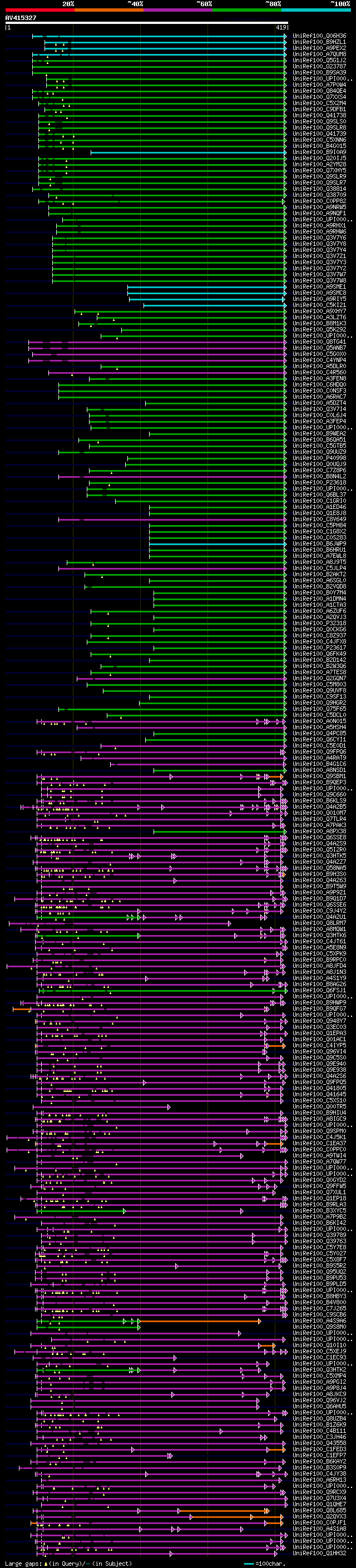Viewport: 356px width, 1568px height.
Task: Select the UniRef100_Q75F65 label
Action: tap(319, 709)
